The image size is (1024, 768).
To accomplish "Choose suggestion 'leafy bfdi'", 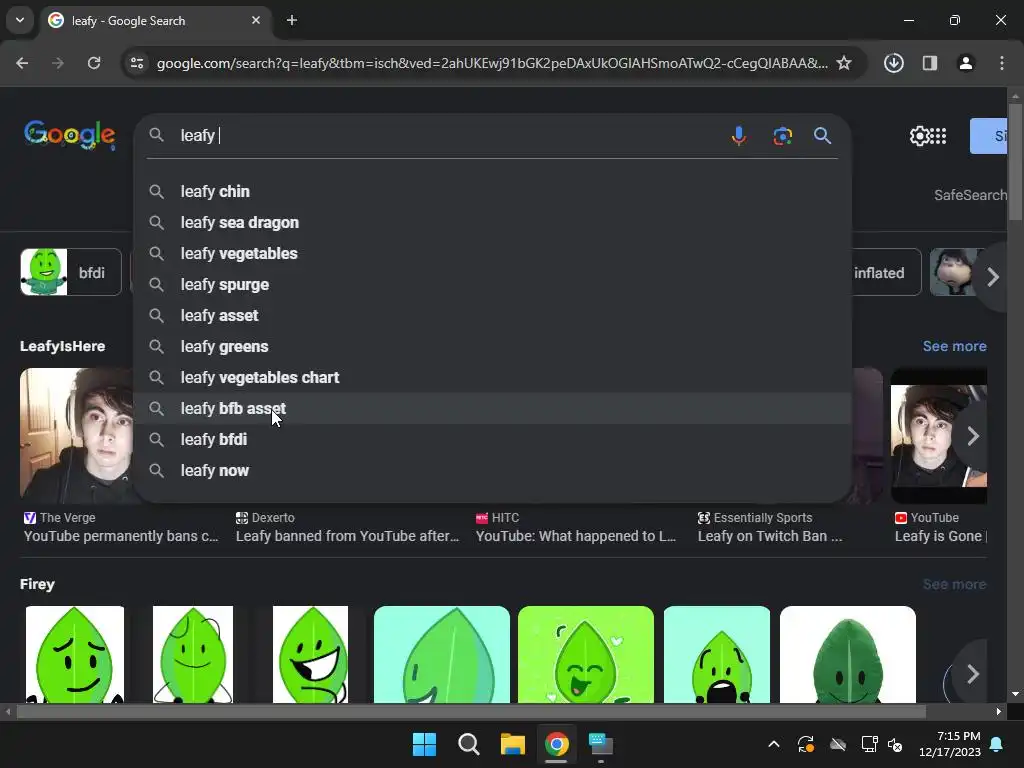I will [492, 440].
